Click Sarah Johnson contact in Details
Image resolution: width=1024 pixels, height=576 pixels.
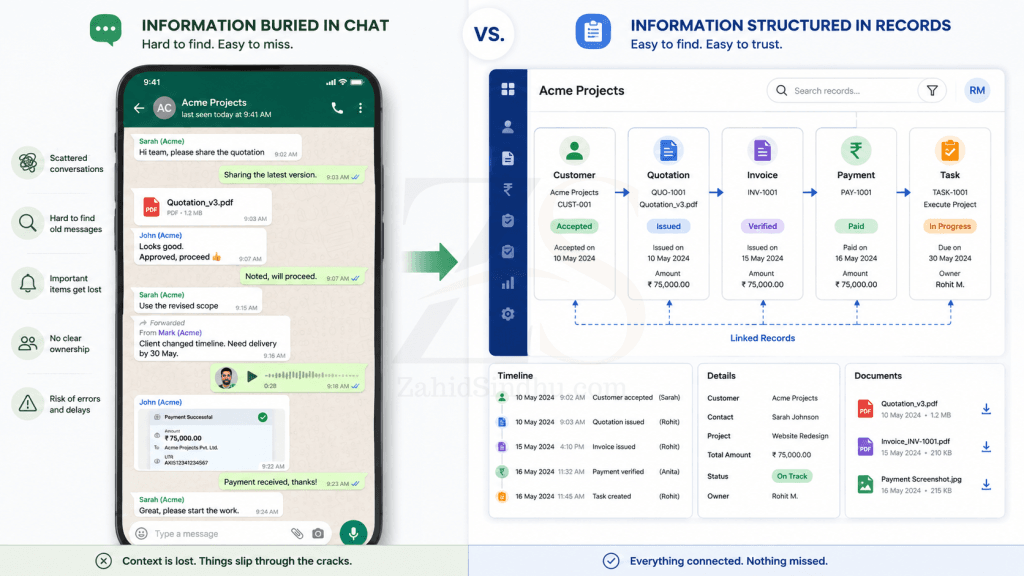pos(795,417)
